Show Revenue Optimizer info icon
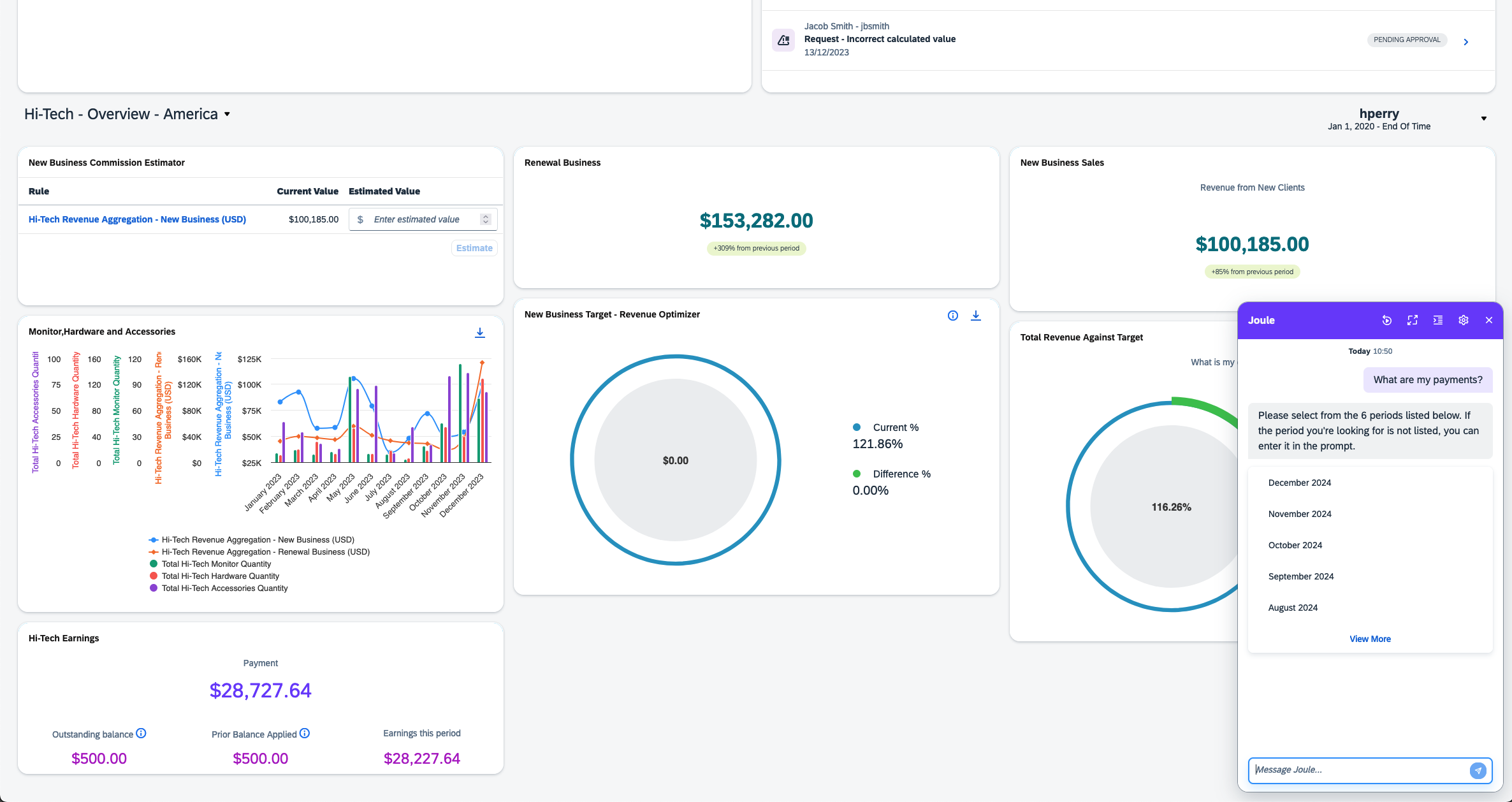 pos(952,316)
